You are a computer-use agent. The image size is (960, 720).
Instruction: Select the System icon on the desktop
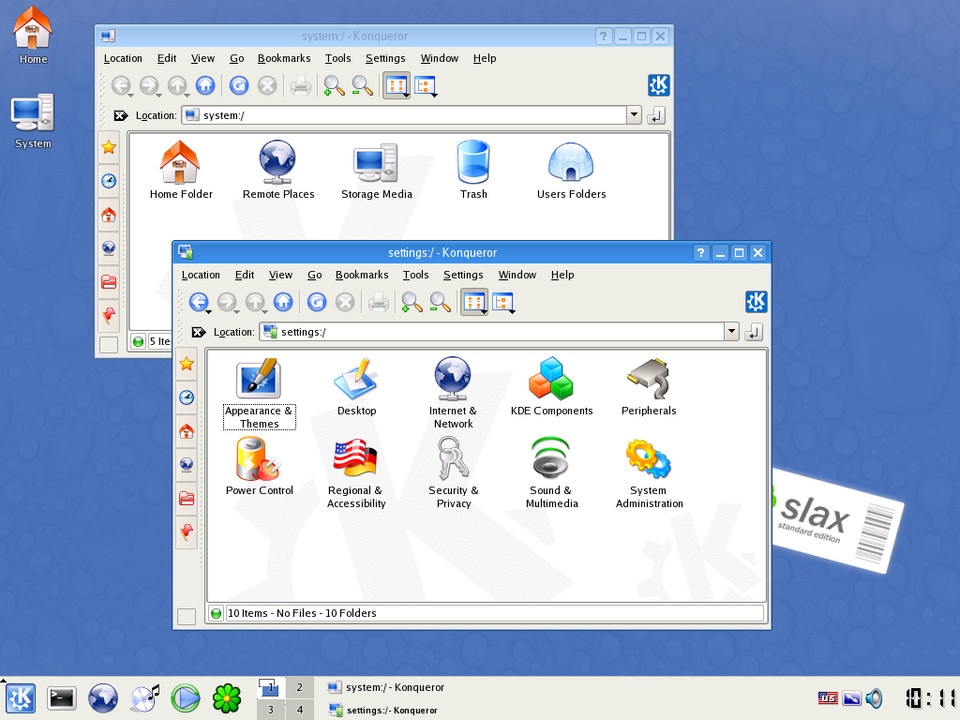coord(33,121)
